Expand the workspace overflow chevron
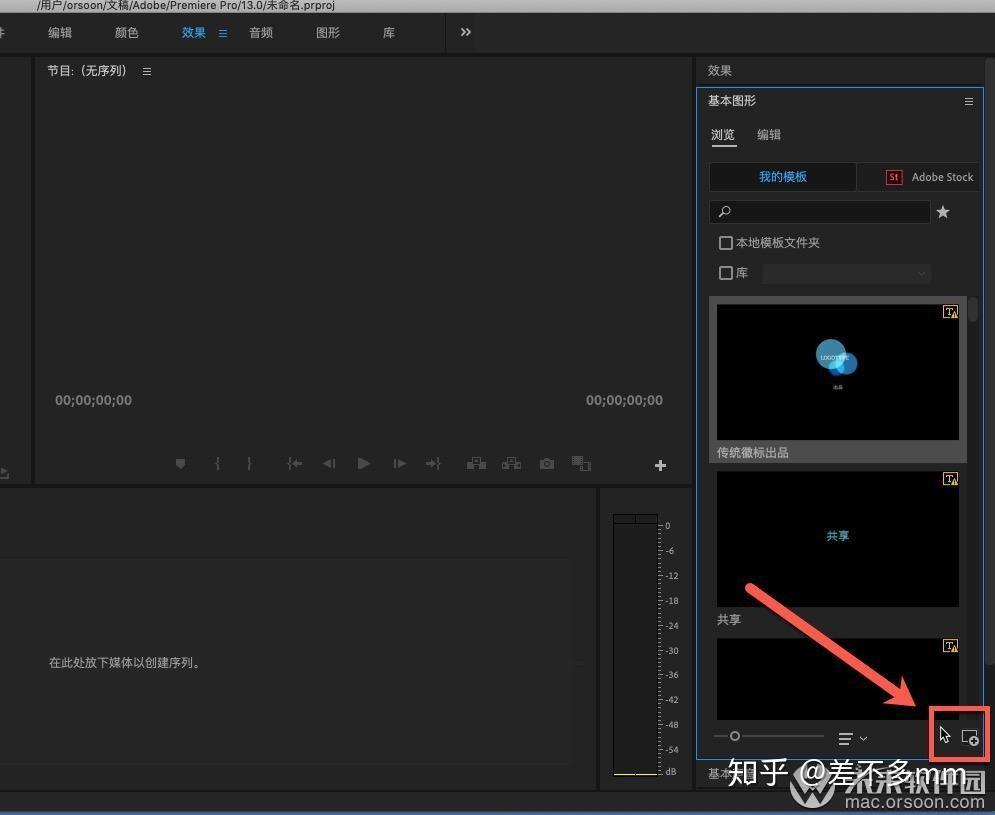 coord(464,31)
